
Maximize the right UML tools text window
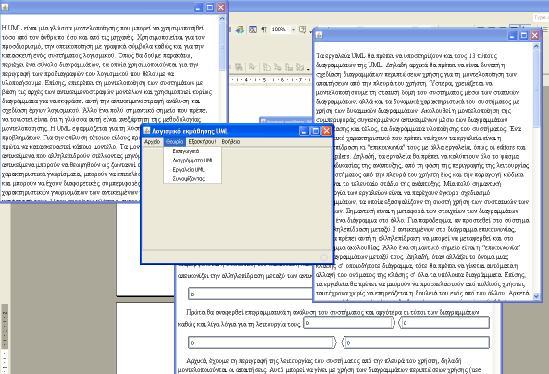pyautogui.click(x=523, y=35)
